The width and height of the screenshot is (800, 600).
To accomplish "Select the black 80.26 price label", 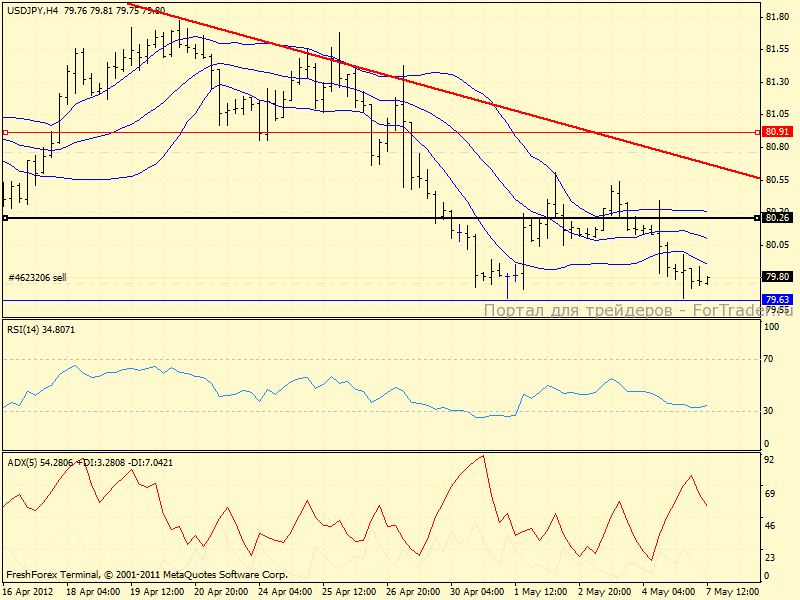I will coord(777,218).
